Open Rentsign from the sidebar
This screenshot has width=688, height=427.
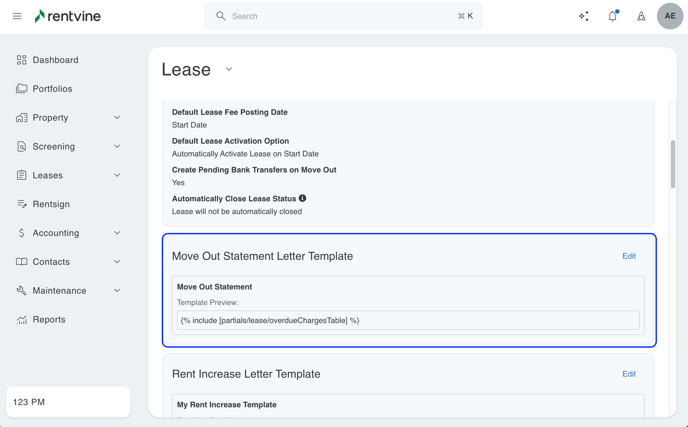pos(51,204)
